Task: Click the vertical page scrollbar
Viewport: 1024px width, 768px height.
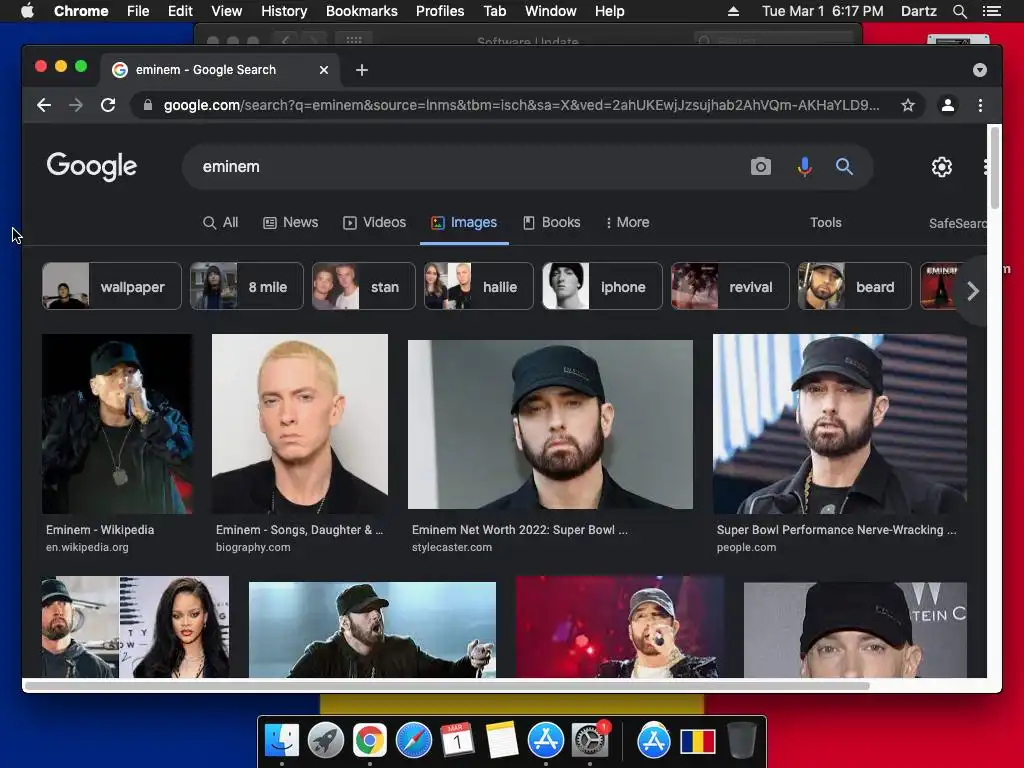Action: coord(995,168)
